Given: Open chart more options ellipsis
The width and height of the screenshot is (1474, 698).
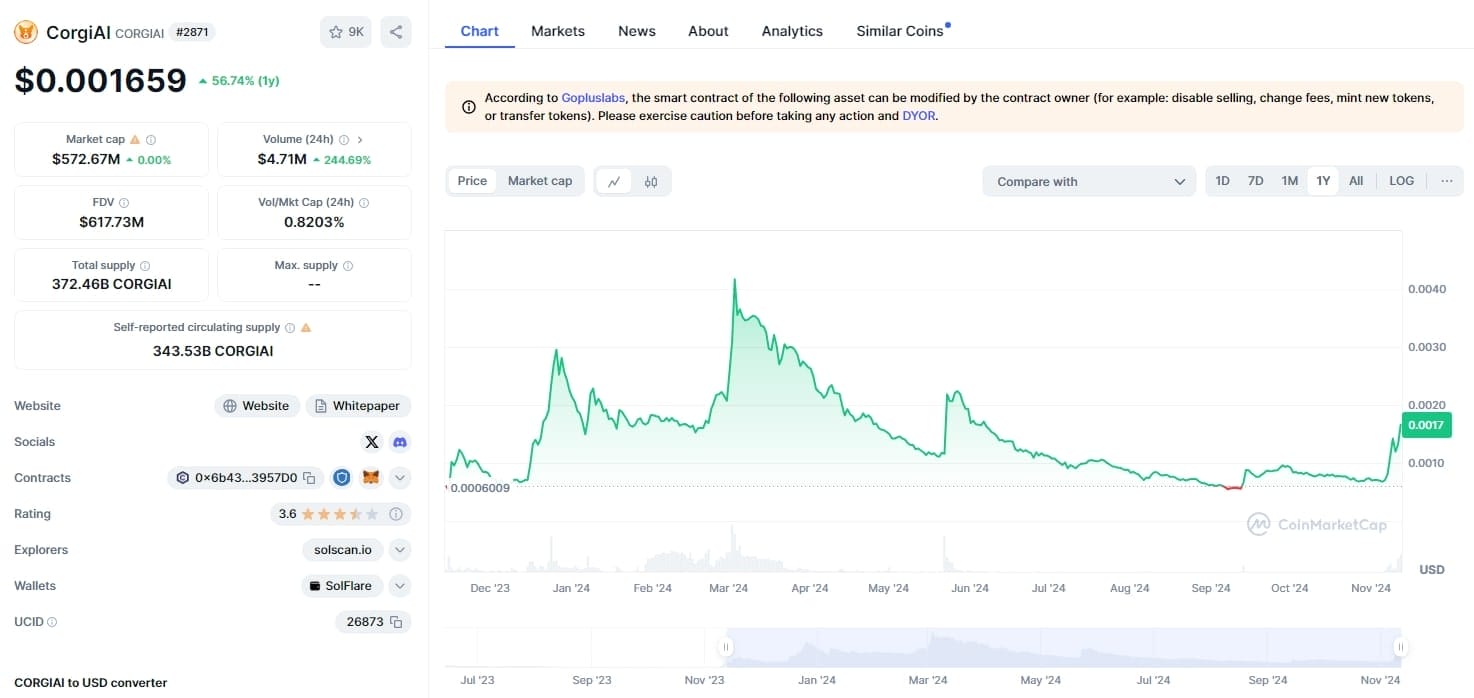Looking at the screenshot, I should point(1447,181).
